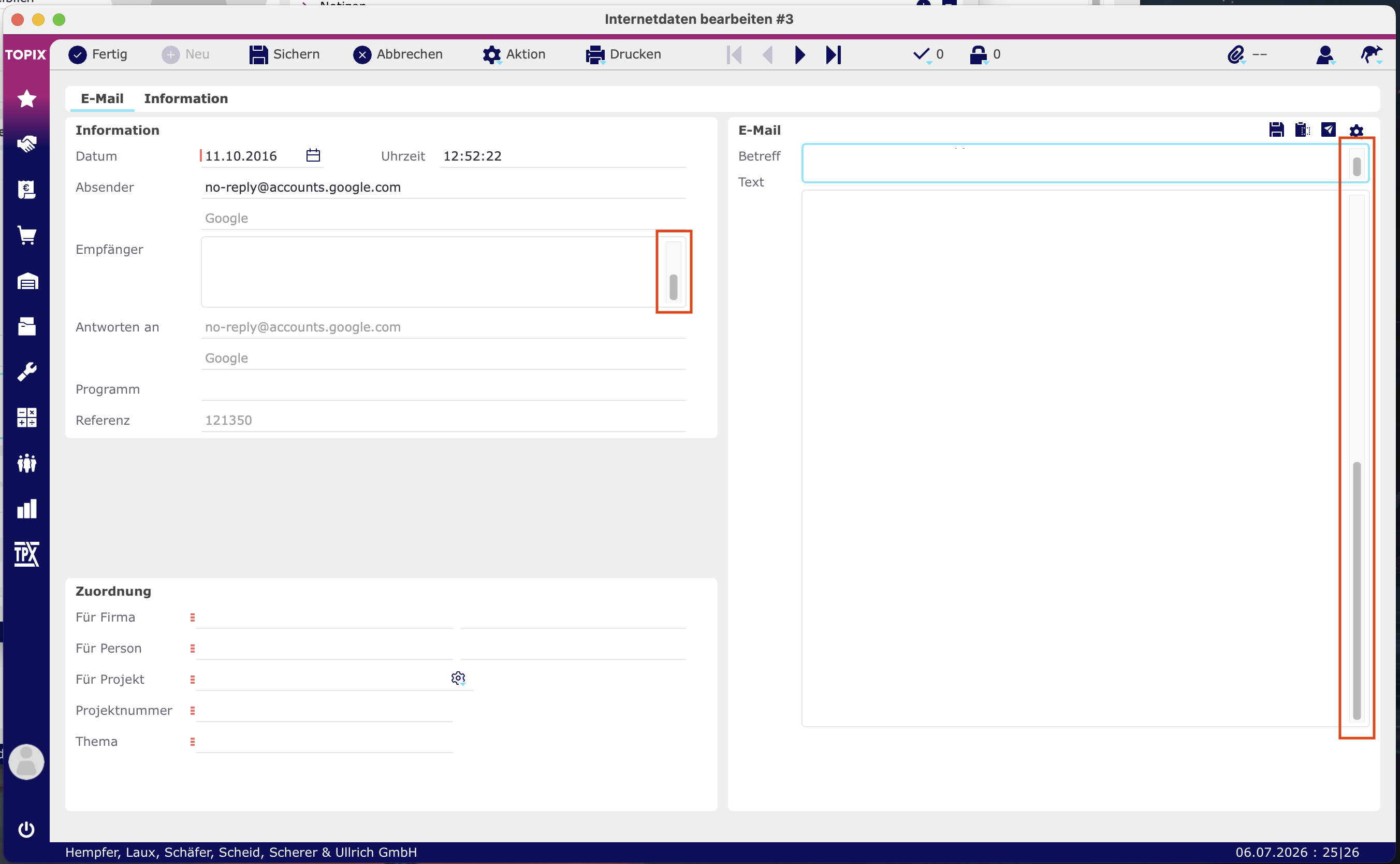Click the power icon in sidebar
The image size is (1400, 864).
[x=26, y=829]
